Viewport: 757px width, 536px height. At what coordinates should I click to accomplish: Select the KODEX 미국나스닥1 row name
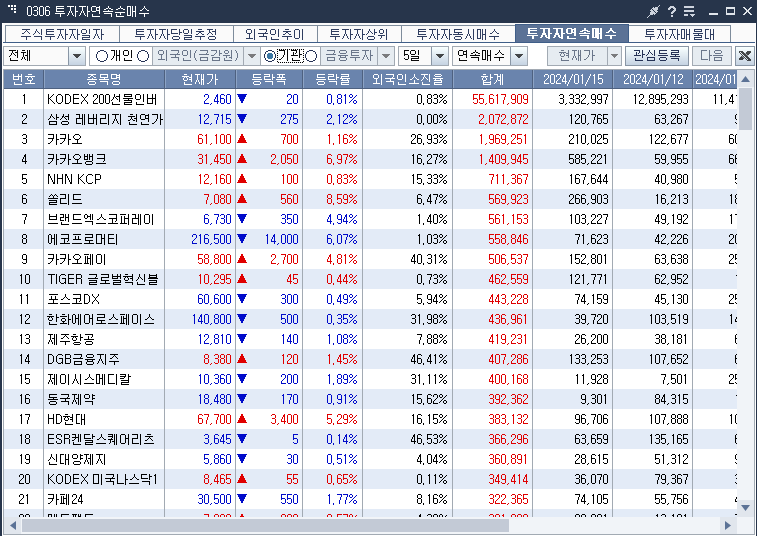pos(102,480)
